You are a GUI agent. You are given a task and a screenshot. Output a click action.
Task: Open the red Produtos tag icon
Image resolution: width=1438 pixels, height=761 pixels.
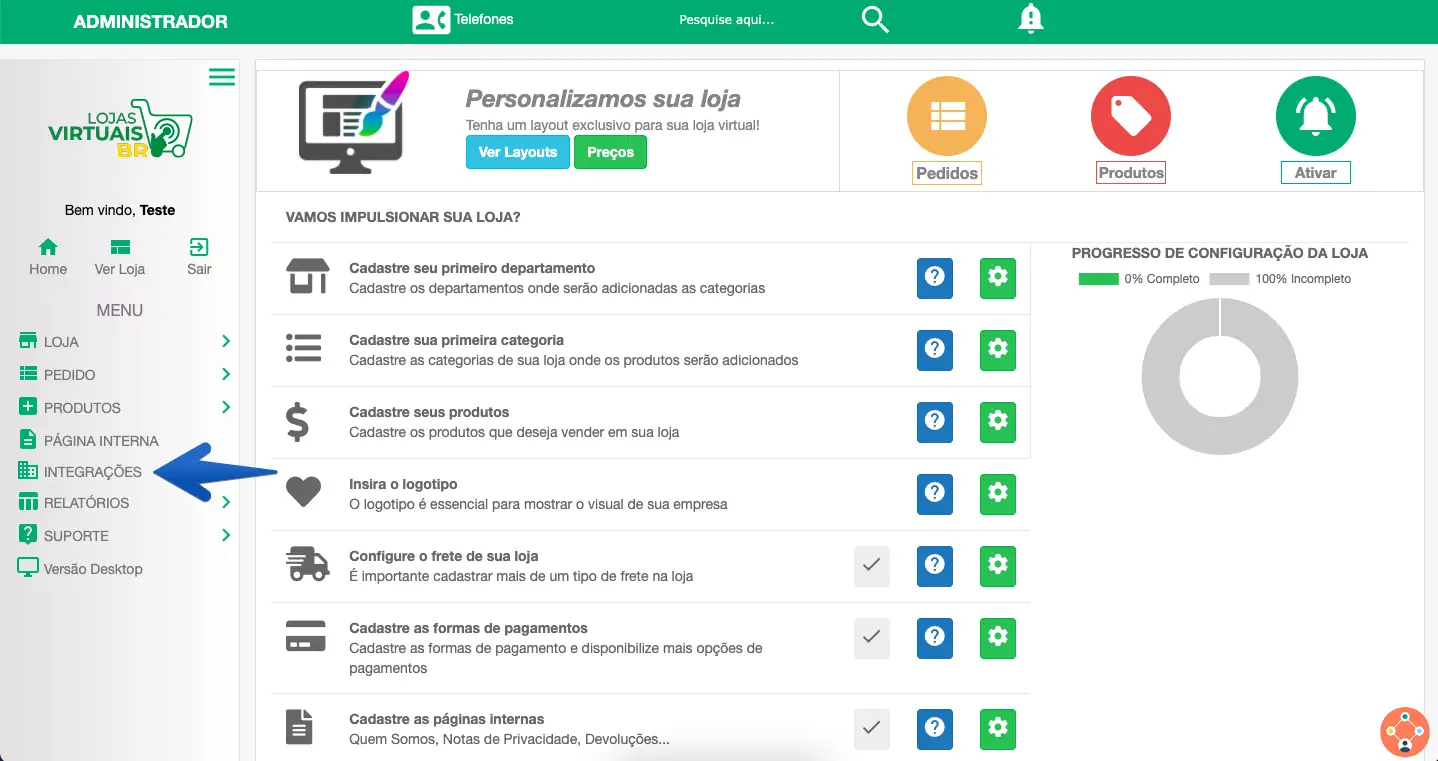[x=1131, y=116]
